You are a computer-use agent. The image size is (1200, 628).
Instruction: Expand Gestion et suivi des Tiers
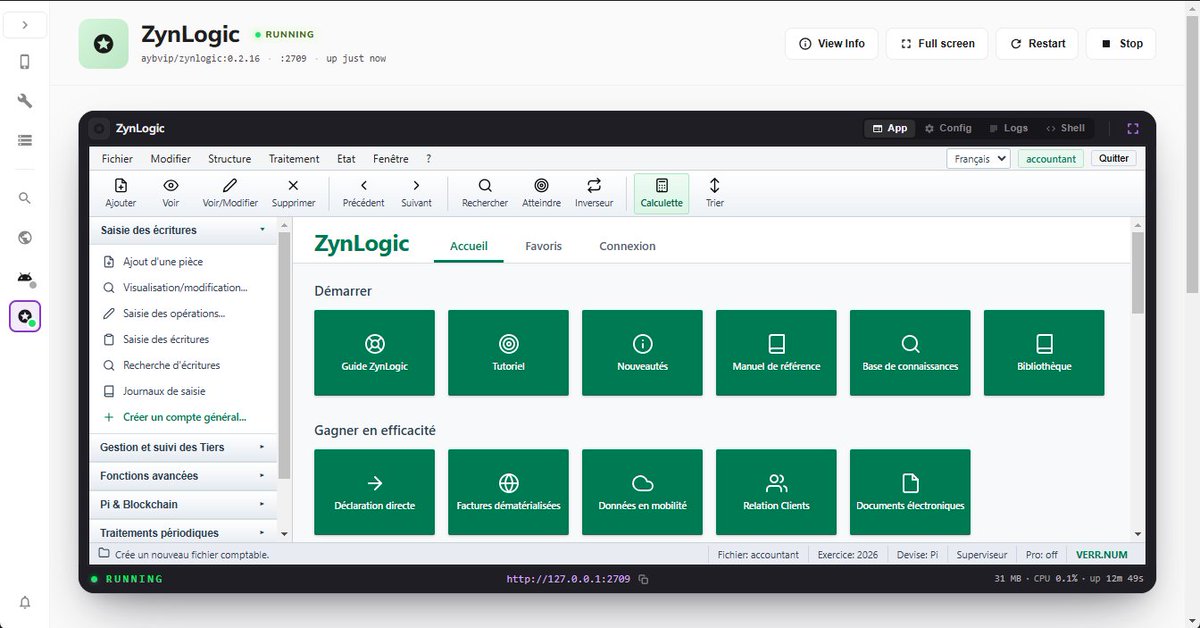coord(184,447)
